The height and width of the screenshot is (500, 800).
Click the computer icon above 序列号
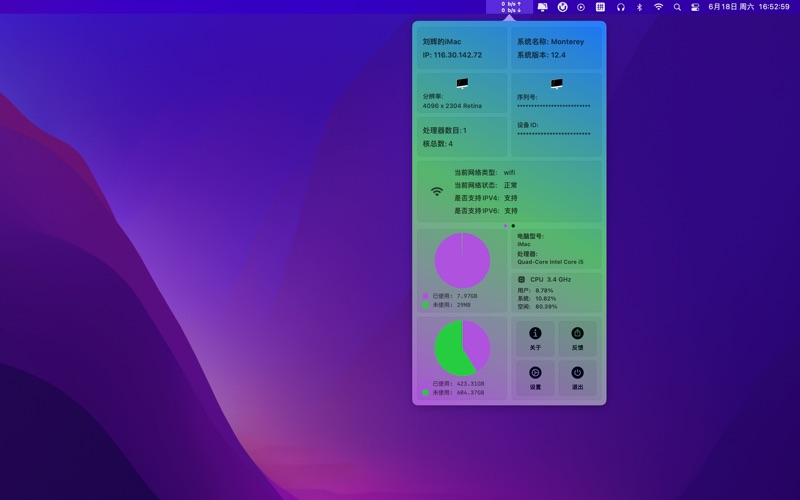[x=556, y=84]
